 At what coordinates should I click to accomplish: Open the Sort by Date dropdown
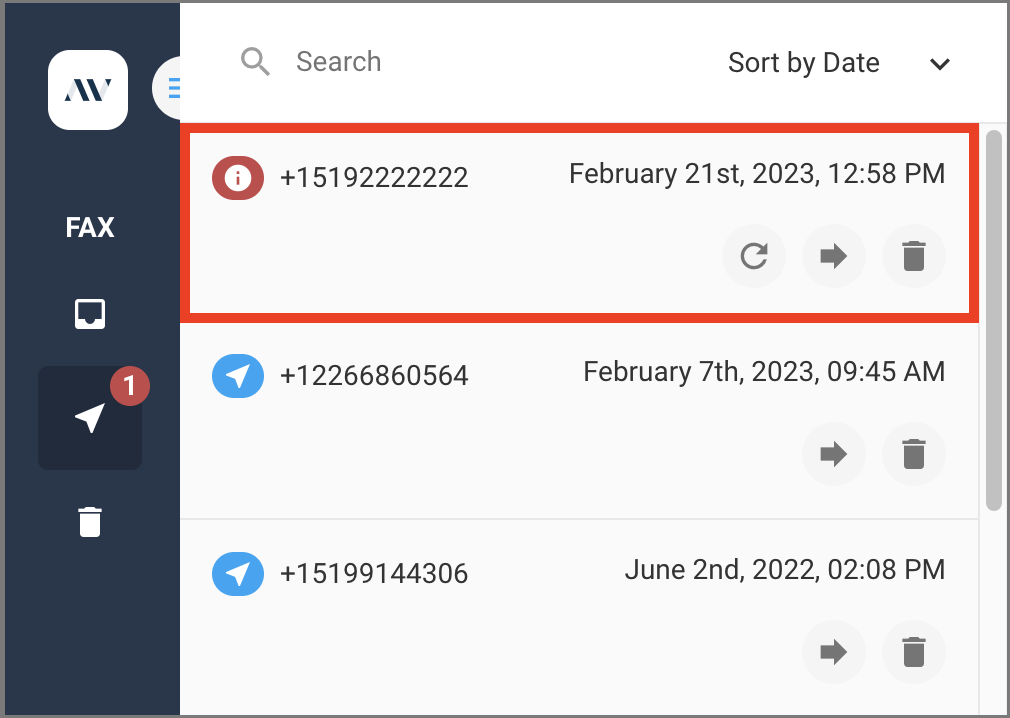[x=839, y=63]
